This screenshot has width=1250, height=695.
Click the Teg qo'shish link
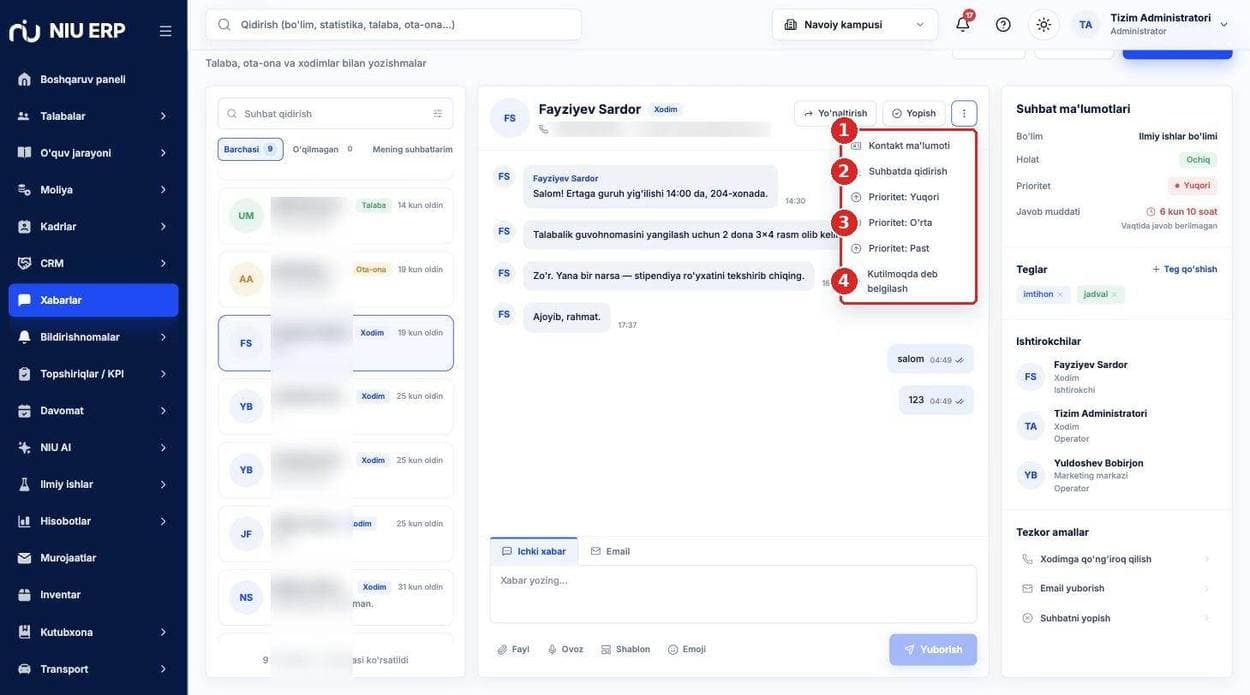[1184, 269]
